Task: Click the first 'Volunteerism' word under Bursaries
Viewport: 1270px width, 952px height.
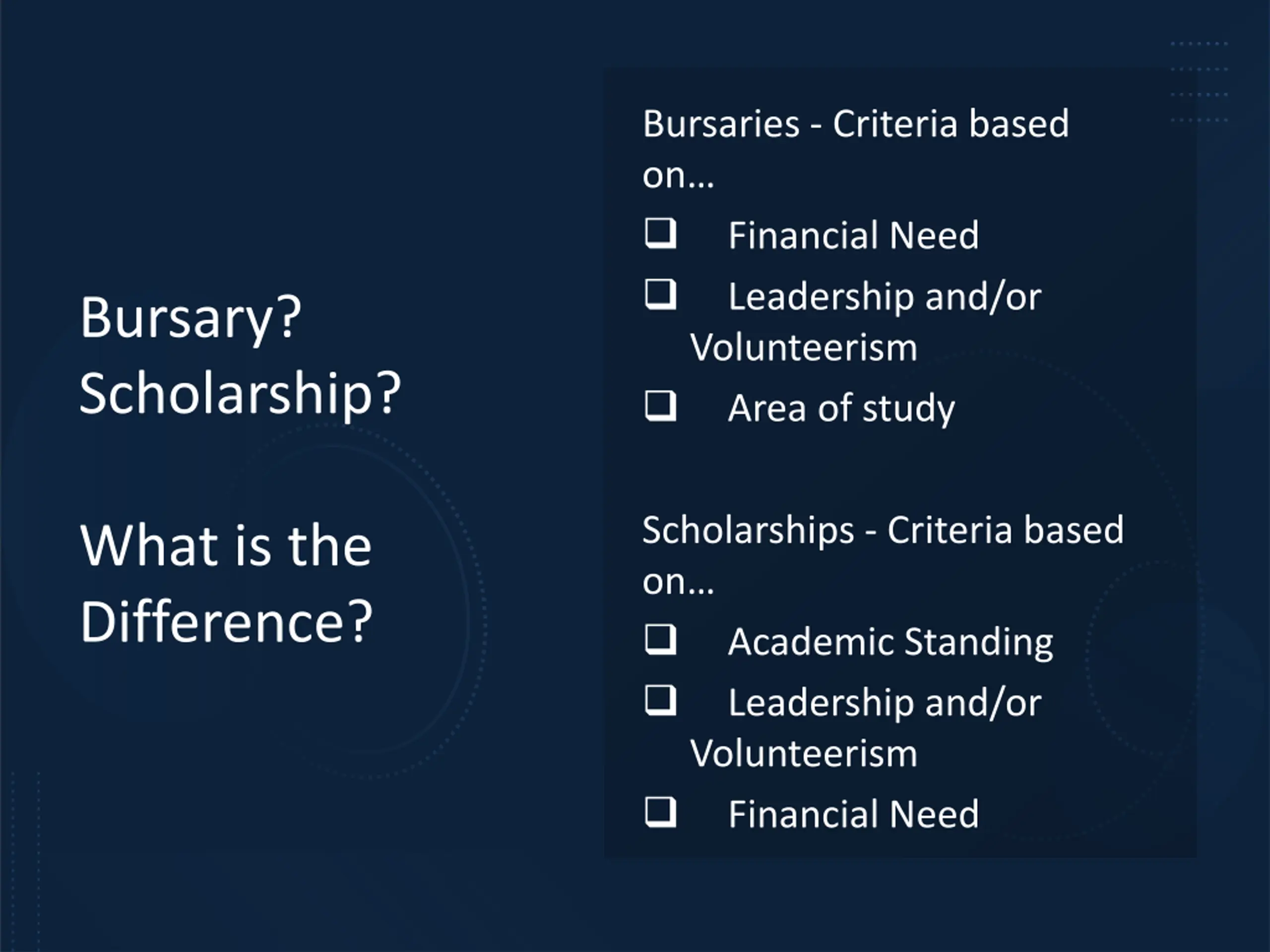Action: (804, 348)
